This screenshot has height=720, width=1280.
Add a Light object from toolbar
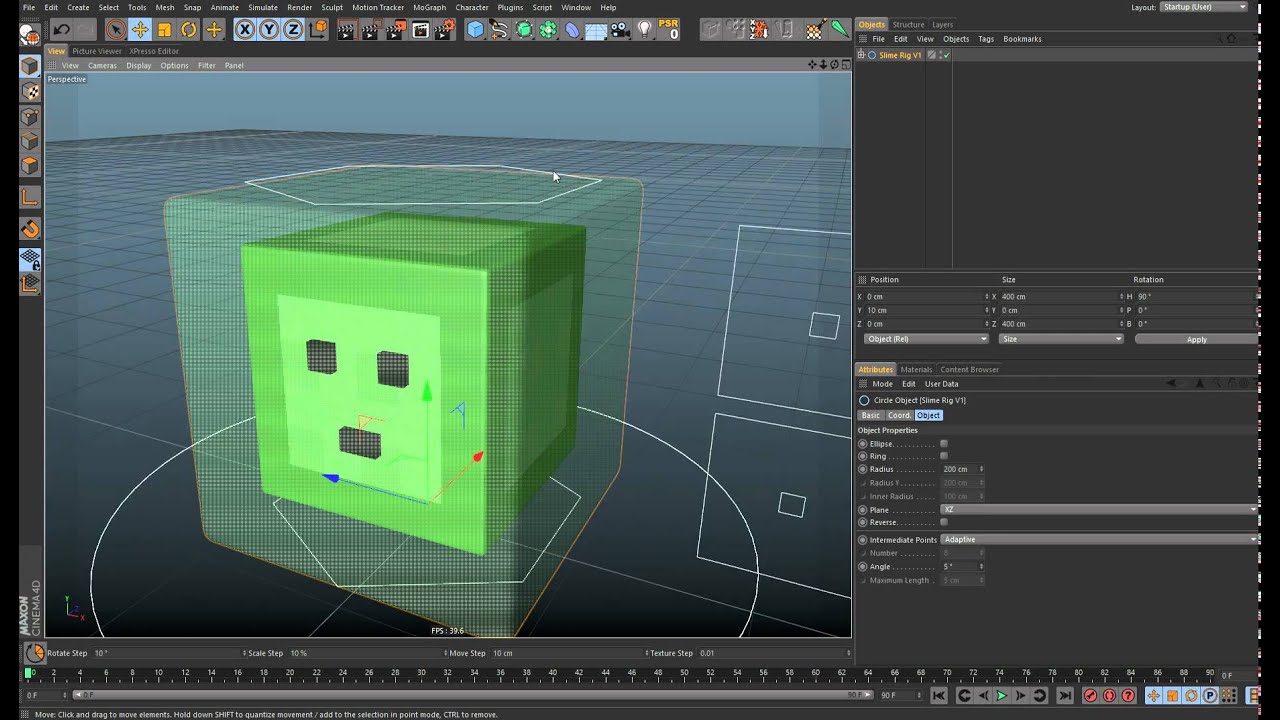pyautogui.click(x=645, y=30)
